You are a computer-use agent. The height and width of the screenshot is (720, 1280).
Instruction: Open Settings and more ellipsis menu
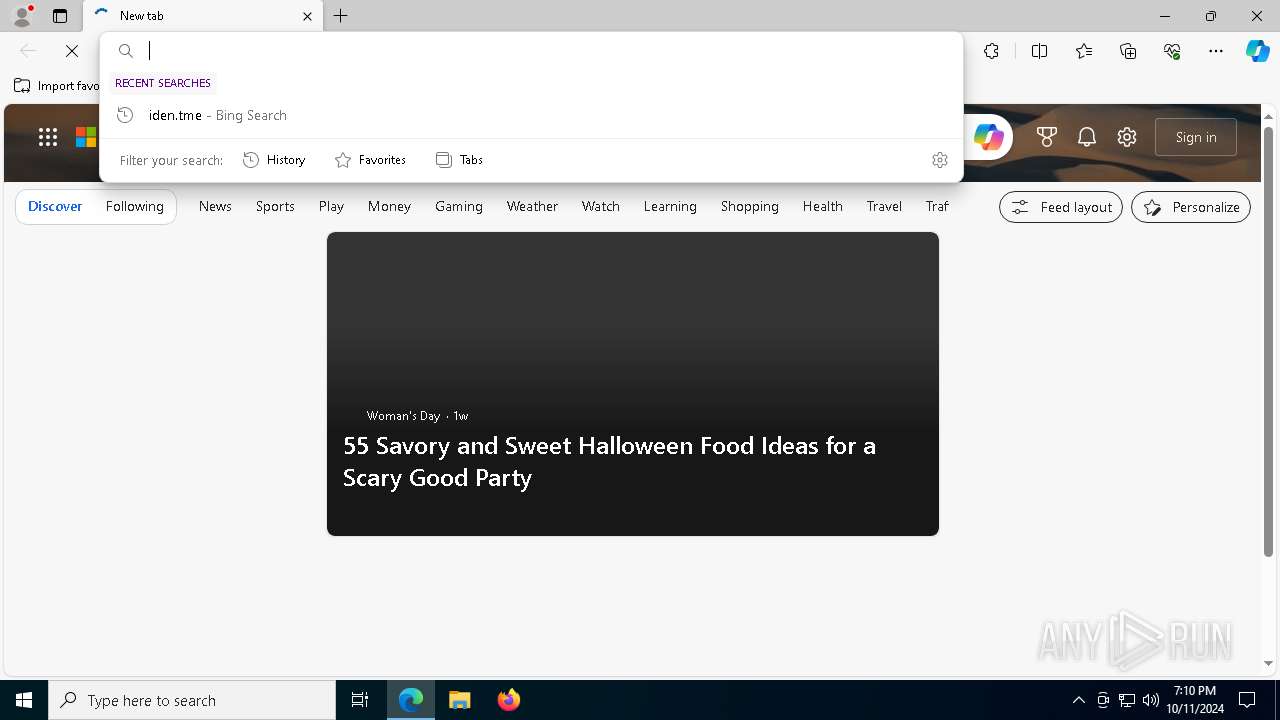point(1216,51)
